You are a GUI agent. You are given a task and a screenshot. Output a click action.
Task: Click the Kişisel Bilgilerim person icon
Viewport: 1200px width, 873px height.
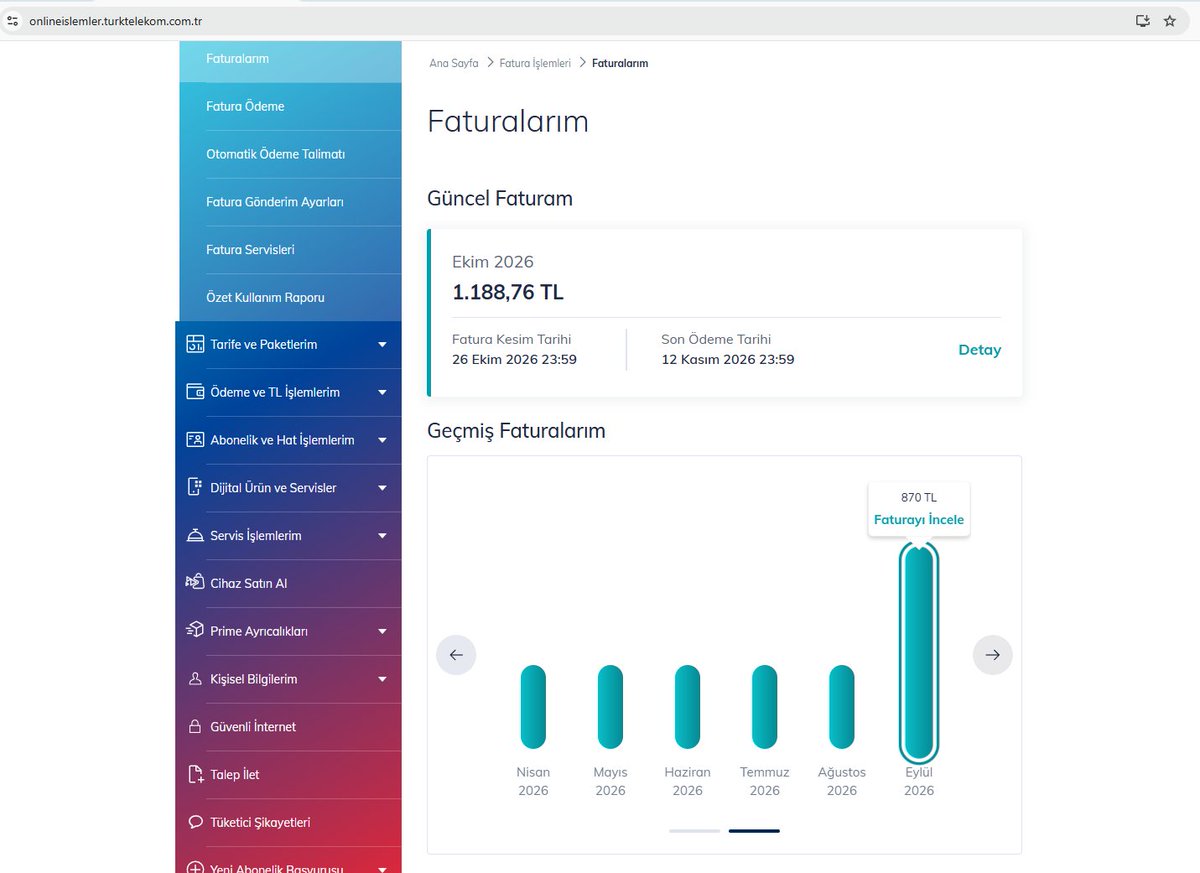tap(195, 679)
